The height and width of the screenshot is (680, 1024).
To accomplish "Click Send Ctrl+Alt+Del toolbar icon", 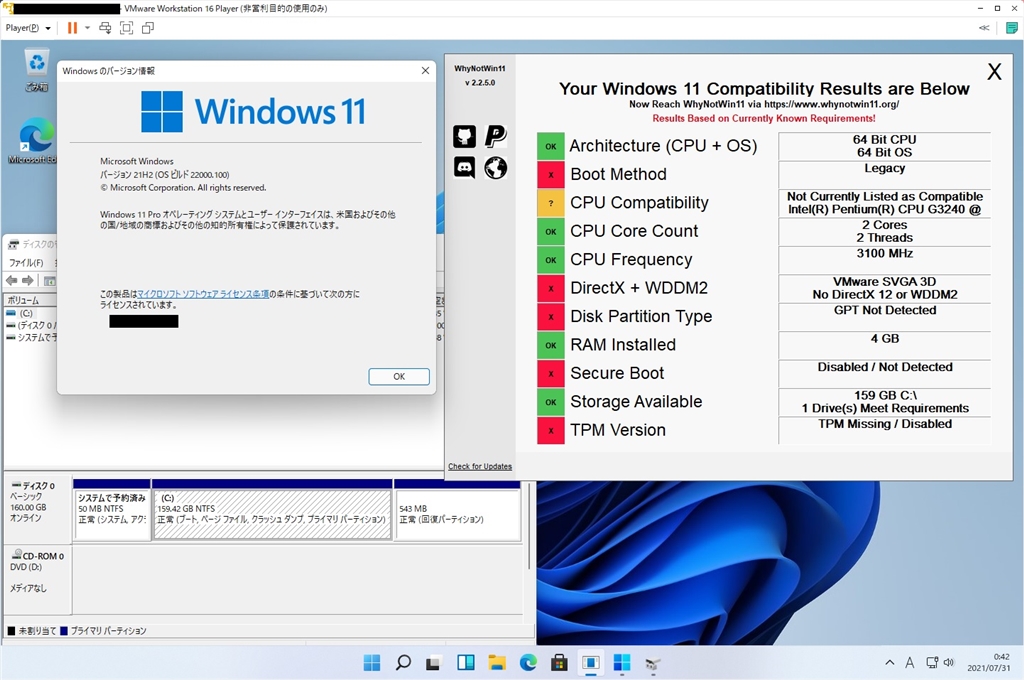I will [105, 28].
